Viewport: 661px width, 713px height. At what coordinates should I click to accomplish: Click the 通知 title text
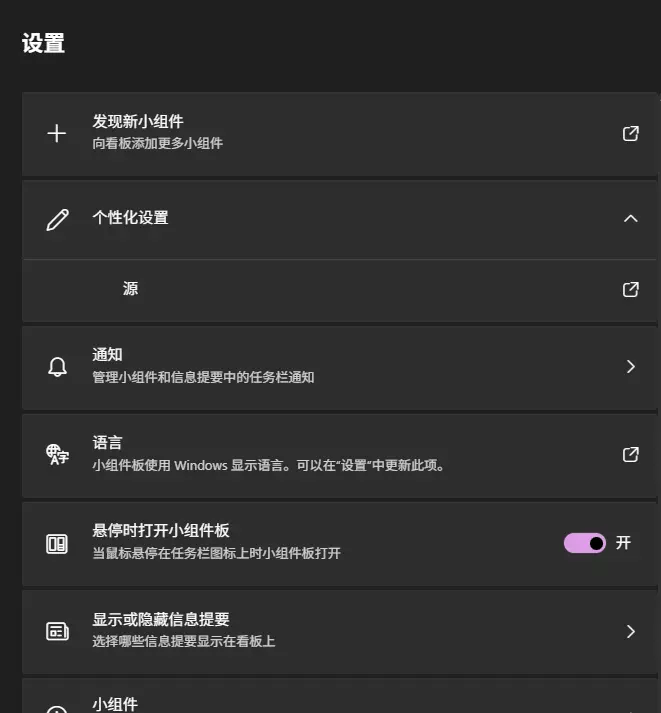pyautogui.click(x=108, y=355)
